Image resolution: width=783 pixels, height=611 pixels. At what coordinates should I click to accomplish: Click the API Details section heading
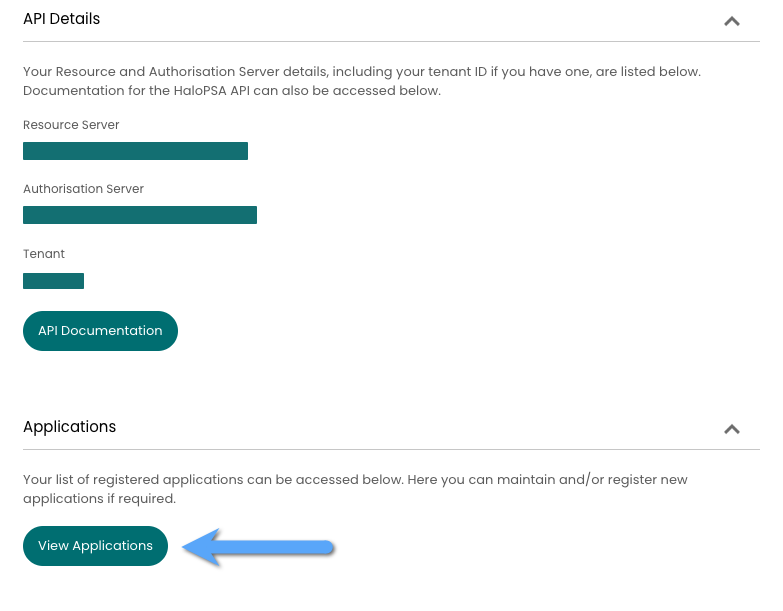61,19
